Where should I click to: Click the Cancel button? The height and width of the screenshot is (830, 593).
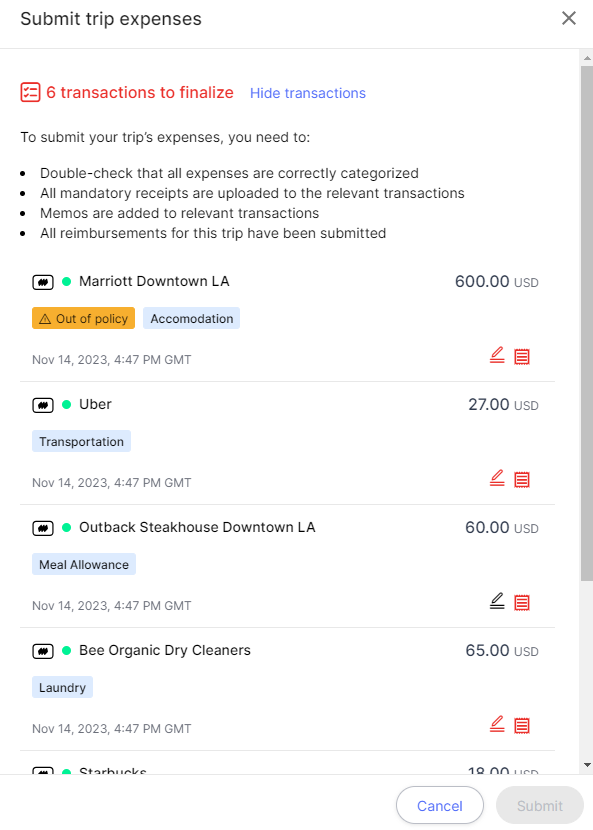pyautogui.click(x=439, y=805)
